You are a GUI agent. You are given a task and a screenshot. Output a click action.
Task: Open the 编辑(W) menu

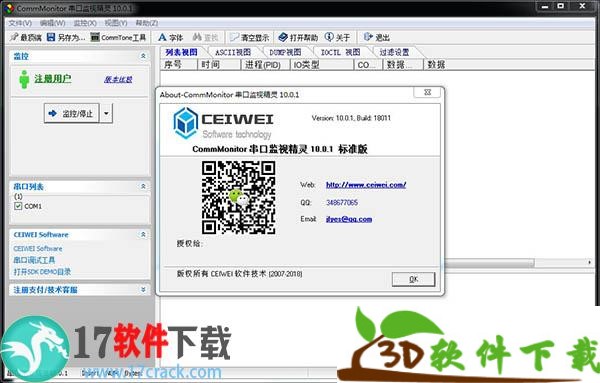point(52,23)
